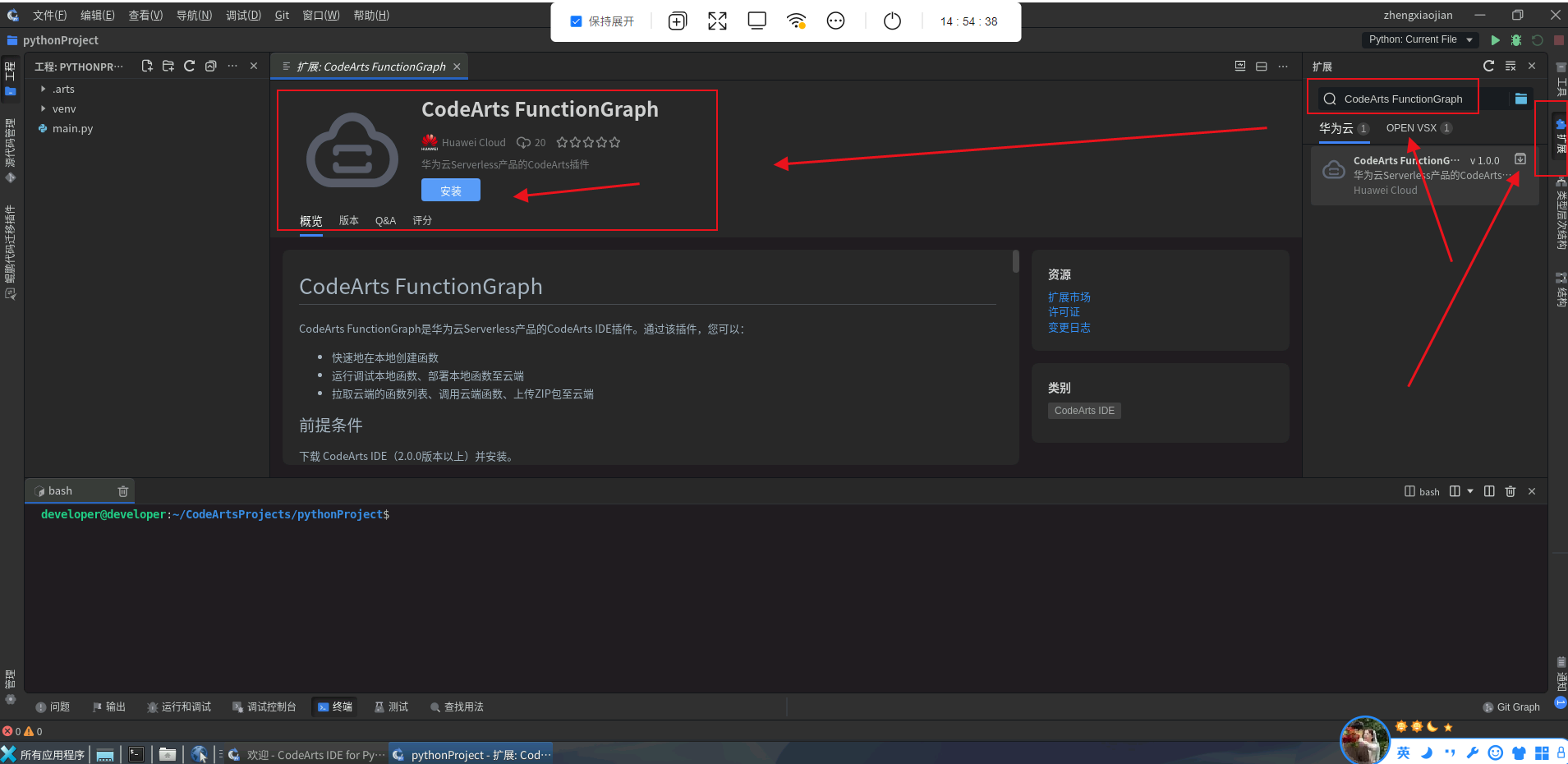Click the blue folder icon beside extension search

coord(1521,99)
